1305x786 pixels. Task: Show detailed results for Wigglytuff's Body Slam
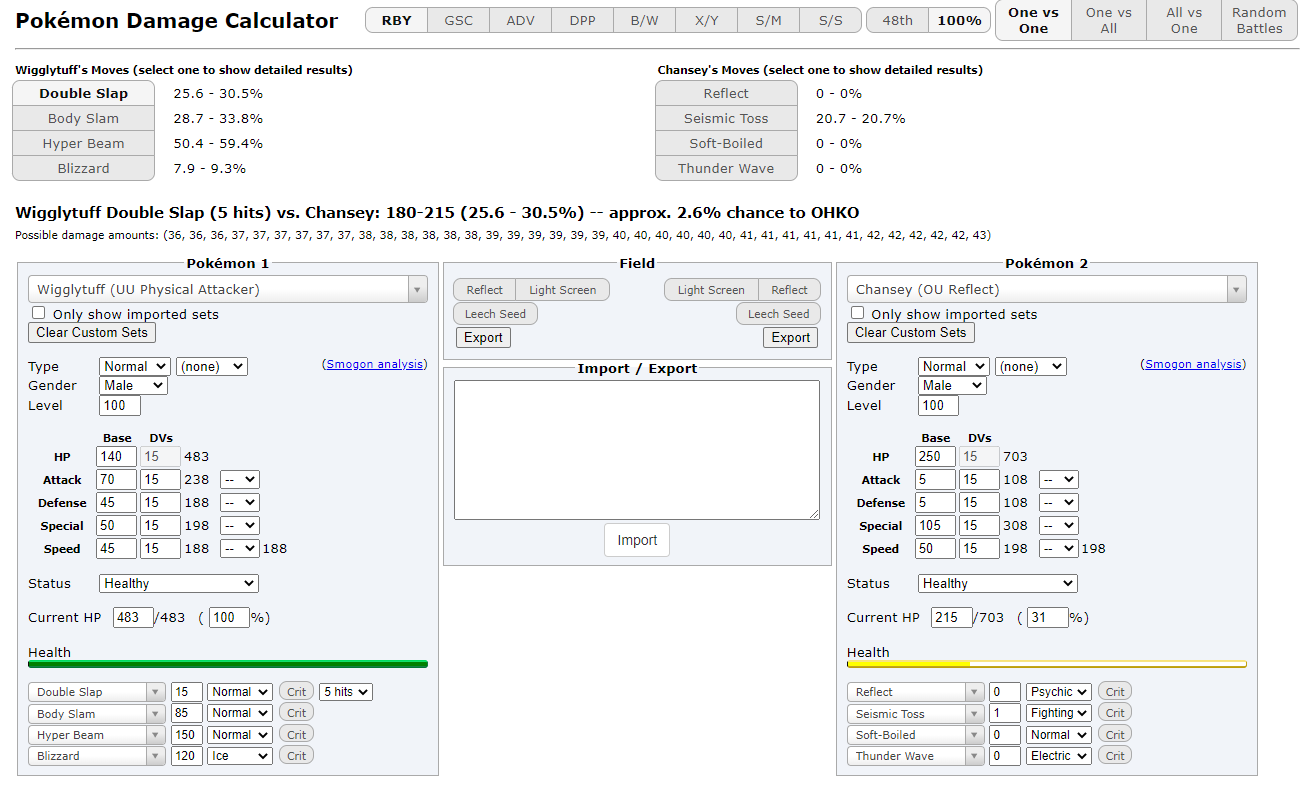point(84,118)
